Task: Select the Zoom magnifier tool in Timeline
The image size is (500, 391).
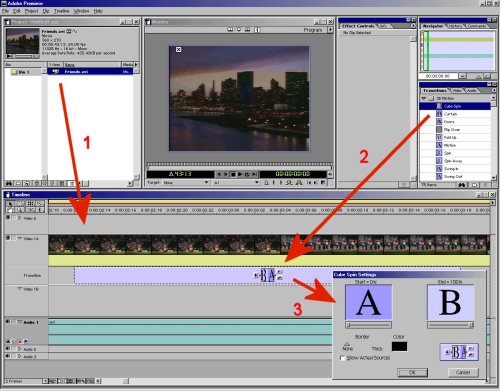Action: (20, 210)
